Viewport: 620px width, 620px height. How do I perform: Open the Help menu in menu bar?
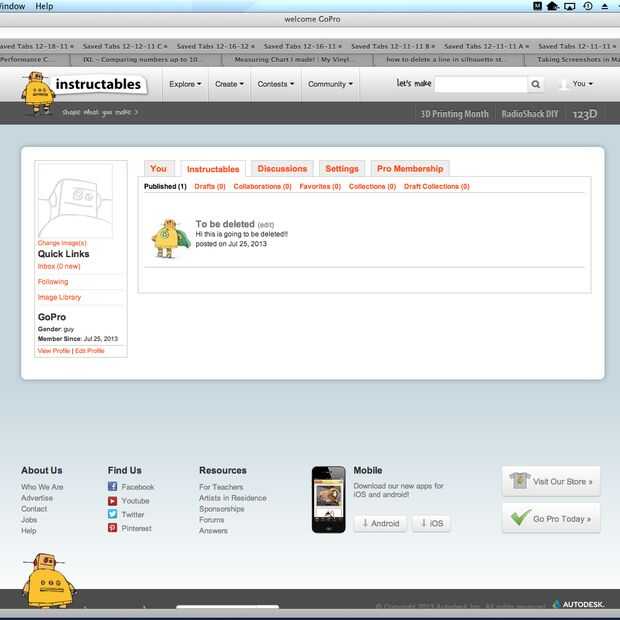pos(44,6)
